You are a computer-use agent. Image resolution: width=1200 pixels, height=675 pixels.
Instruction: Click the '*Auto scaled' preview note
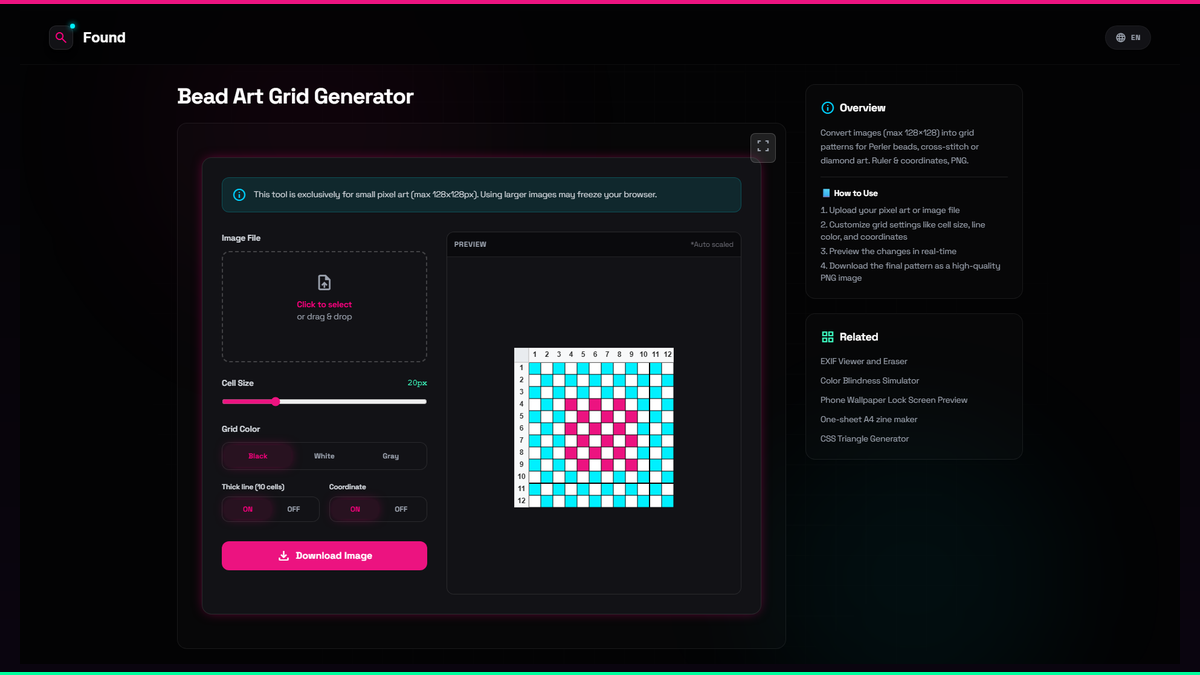pyautogui.click(x=712, y=244)
